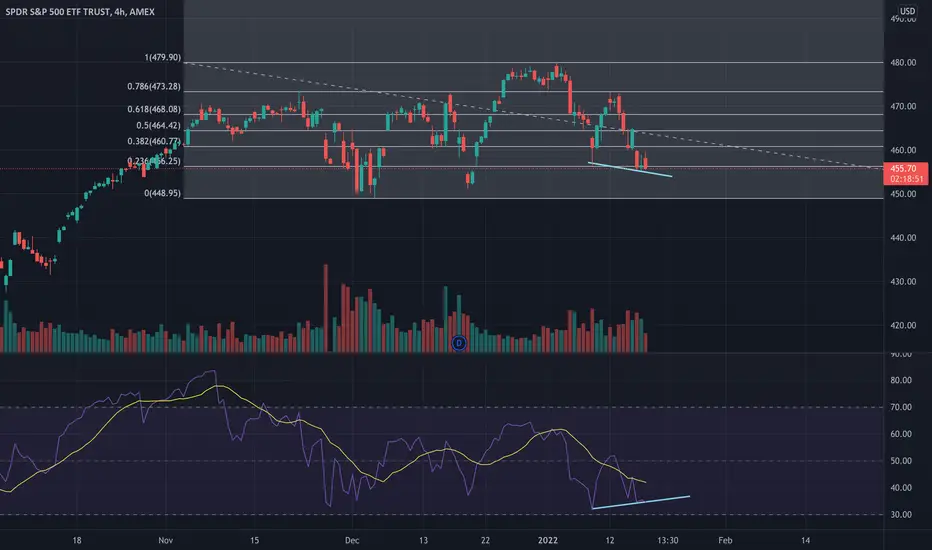Select the blue trendline on RSI panel
Screen dimensions: 932x550
(641, 502)
